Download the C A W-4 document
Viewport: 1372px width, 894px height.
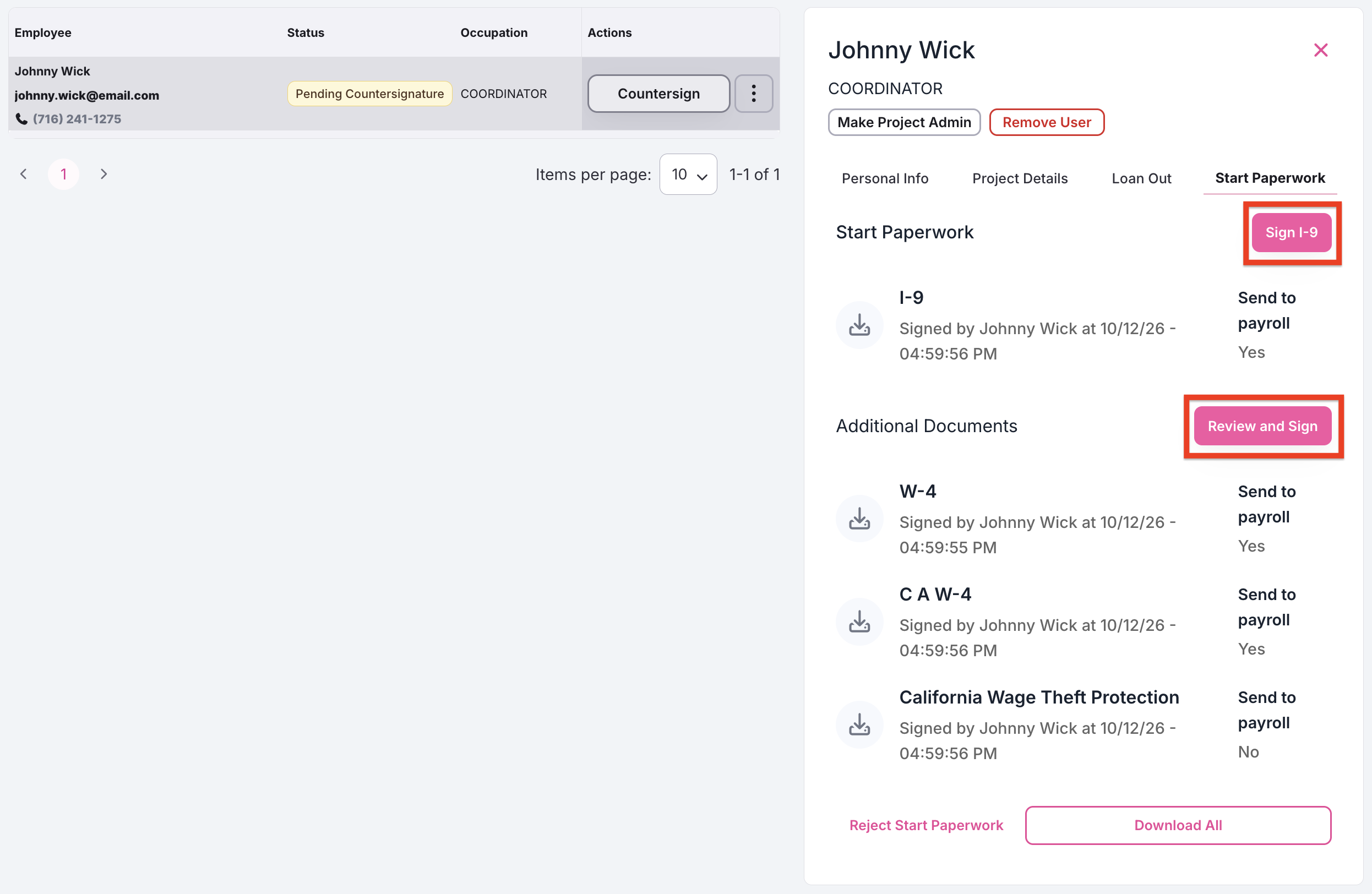[x=859, y=622]
